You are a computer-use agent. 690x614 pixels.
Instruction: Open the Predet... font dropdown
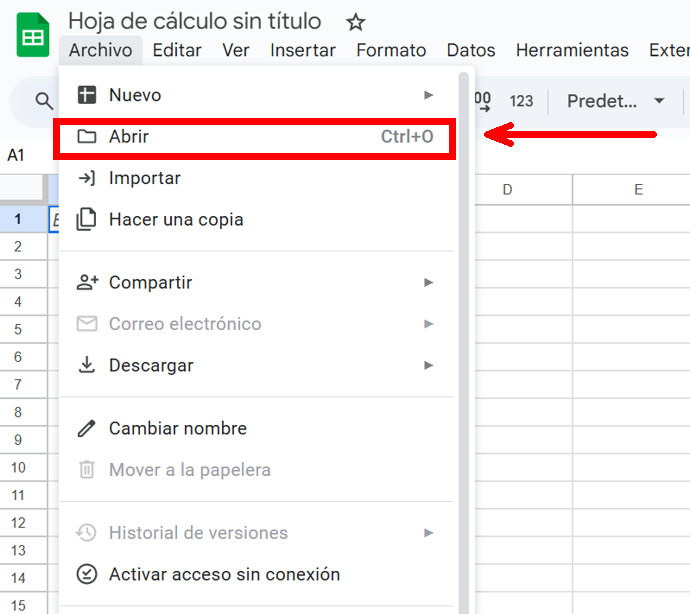(x=615, y=101)
